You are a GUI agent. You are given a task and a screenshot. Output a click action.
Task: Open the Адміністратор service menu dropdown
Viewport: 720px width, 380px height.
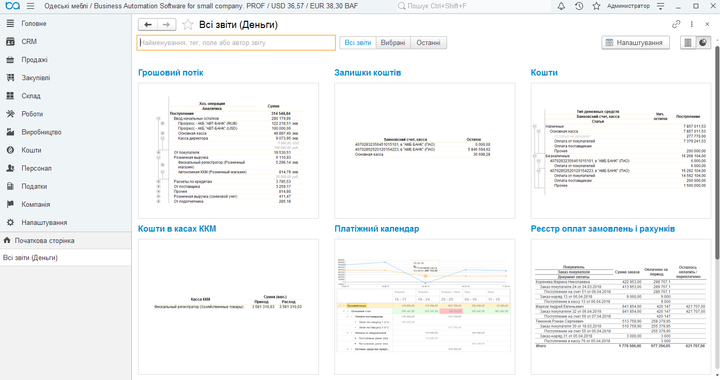click(660, 6)
